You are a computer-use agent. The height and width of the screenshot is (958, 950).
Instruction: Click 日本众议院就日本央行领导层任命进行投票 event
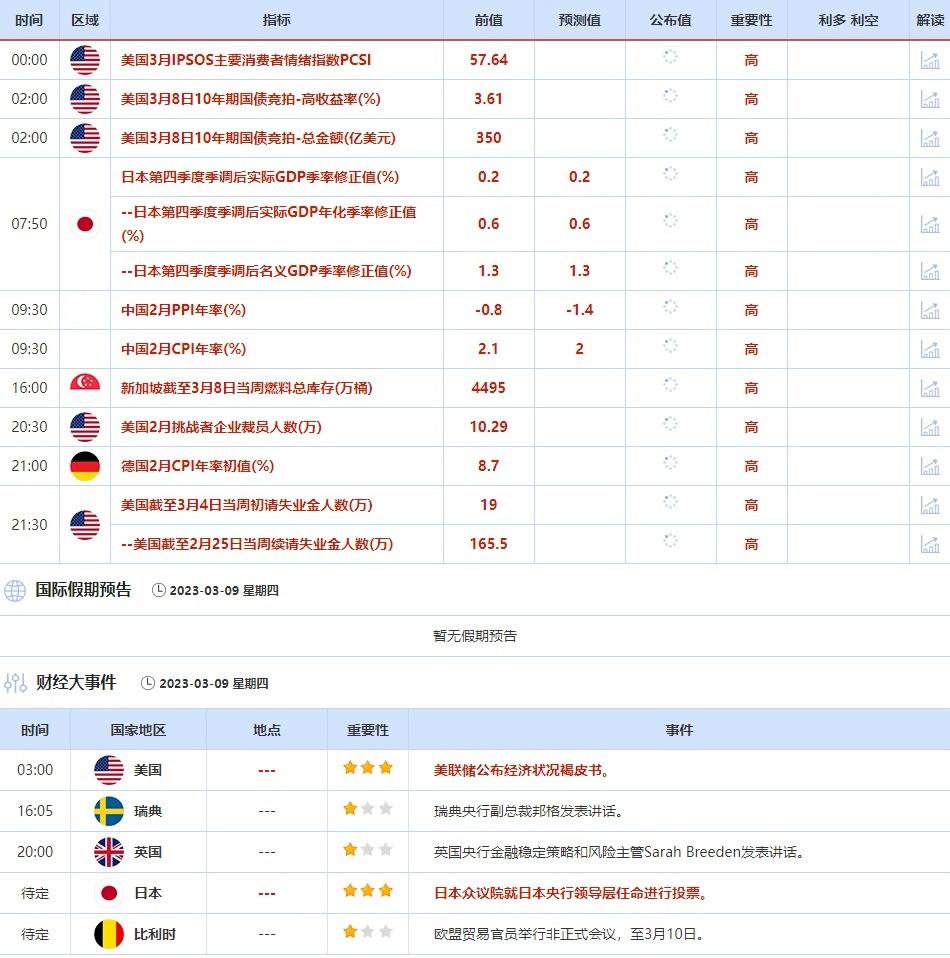pos(571,893)
